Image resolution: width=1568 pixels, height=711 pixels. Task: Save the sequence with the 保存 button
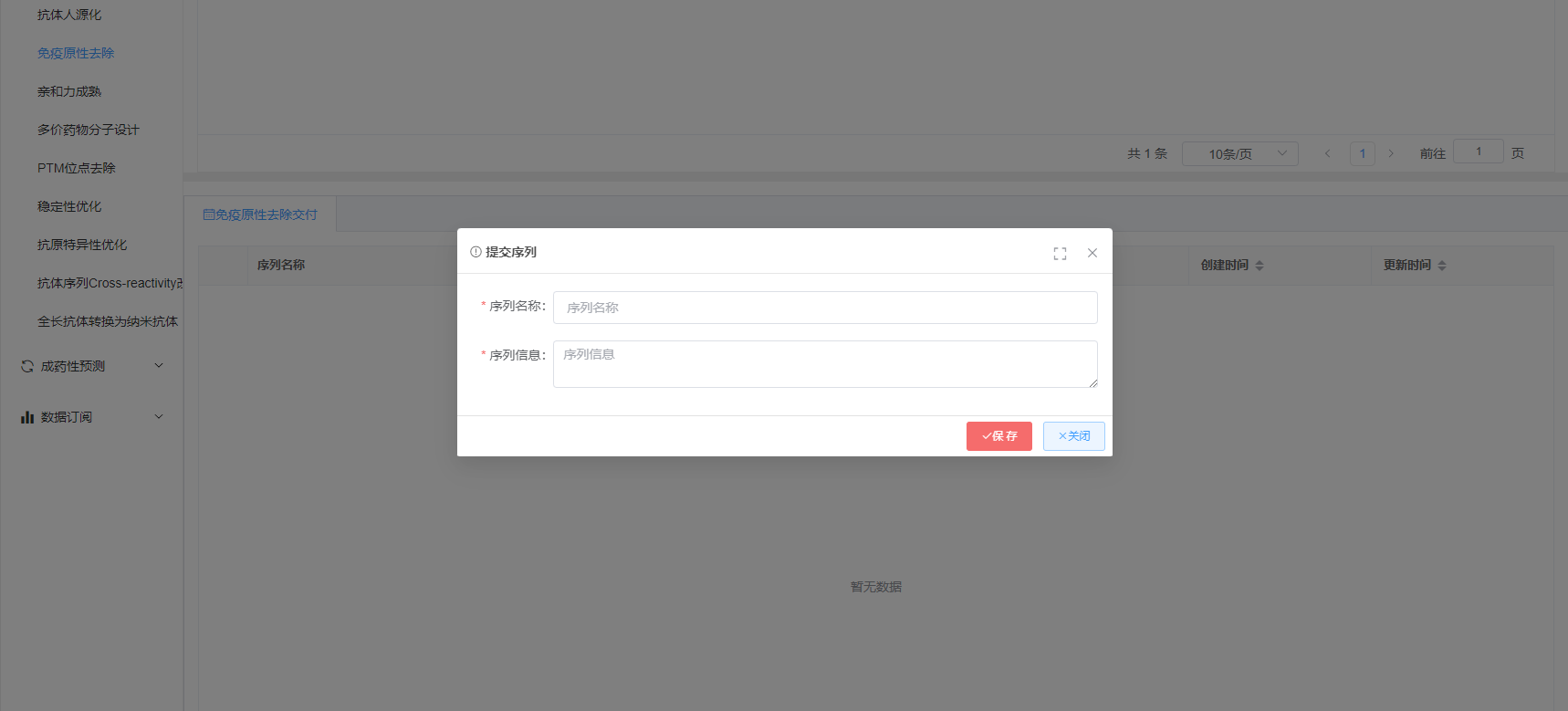tap(999, 436)
